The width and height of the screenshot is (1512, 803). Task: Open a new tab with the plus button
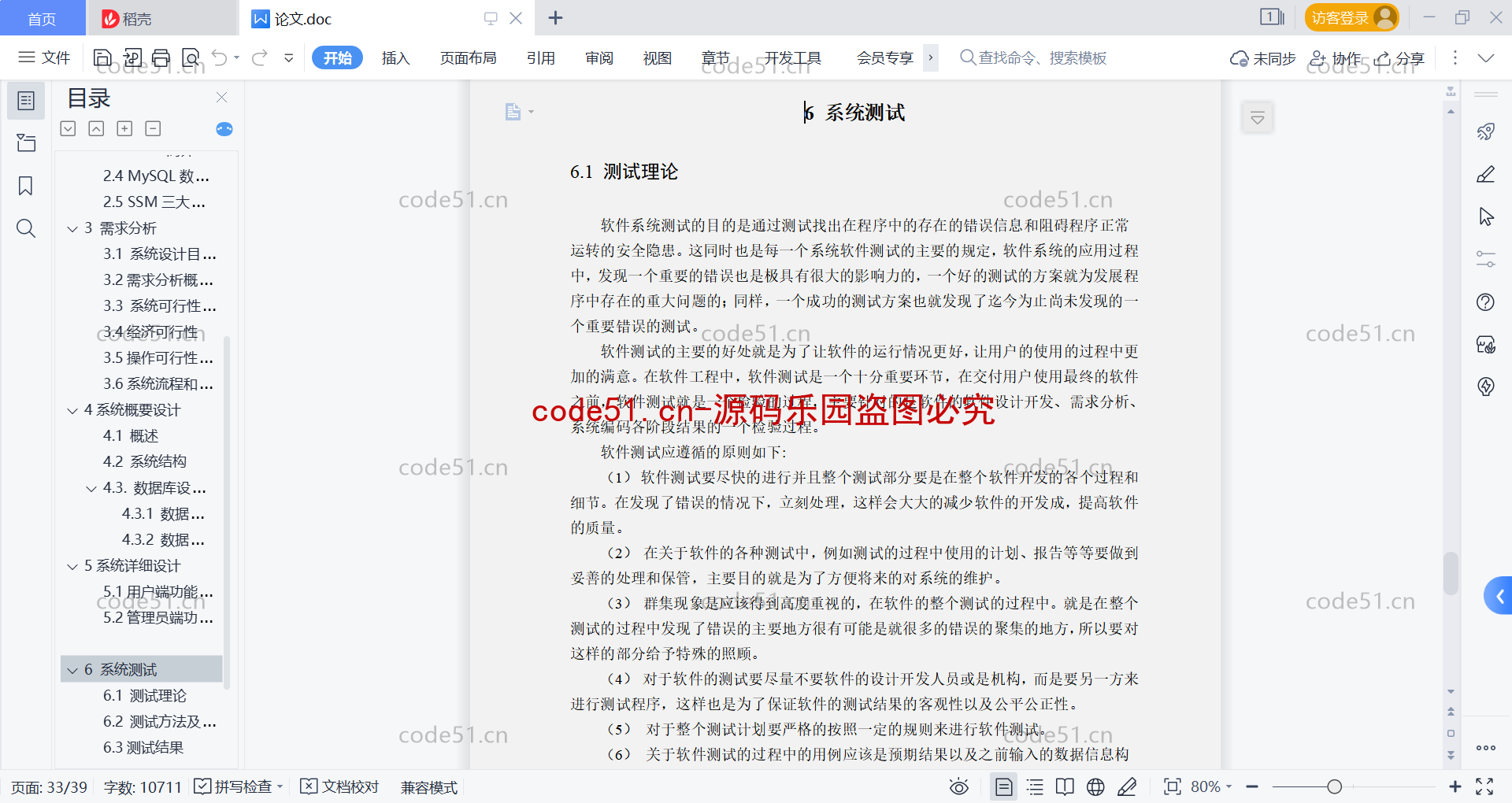(x=555, y=17)
